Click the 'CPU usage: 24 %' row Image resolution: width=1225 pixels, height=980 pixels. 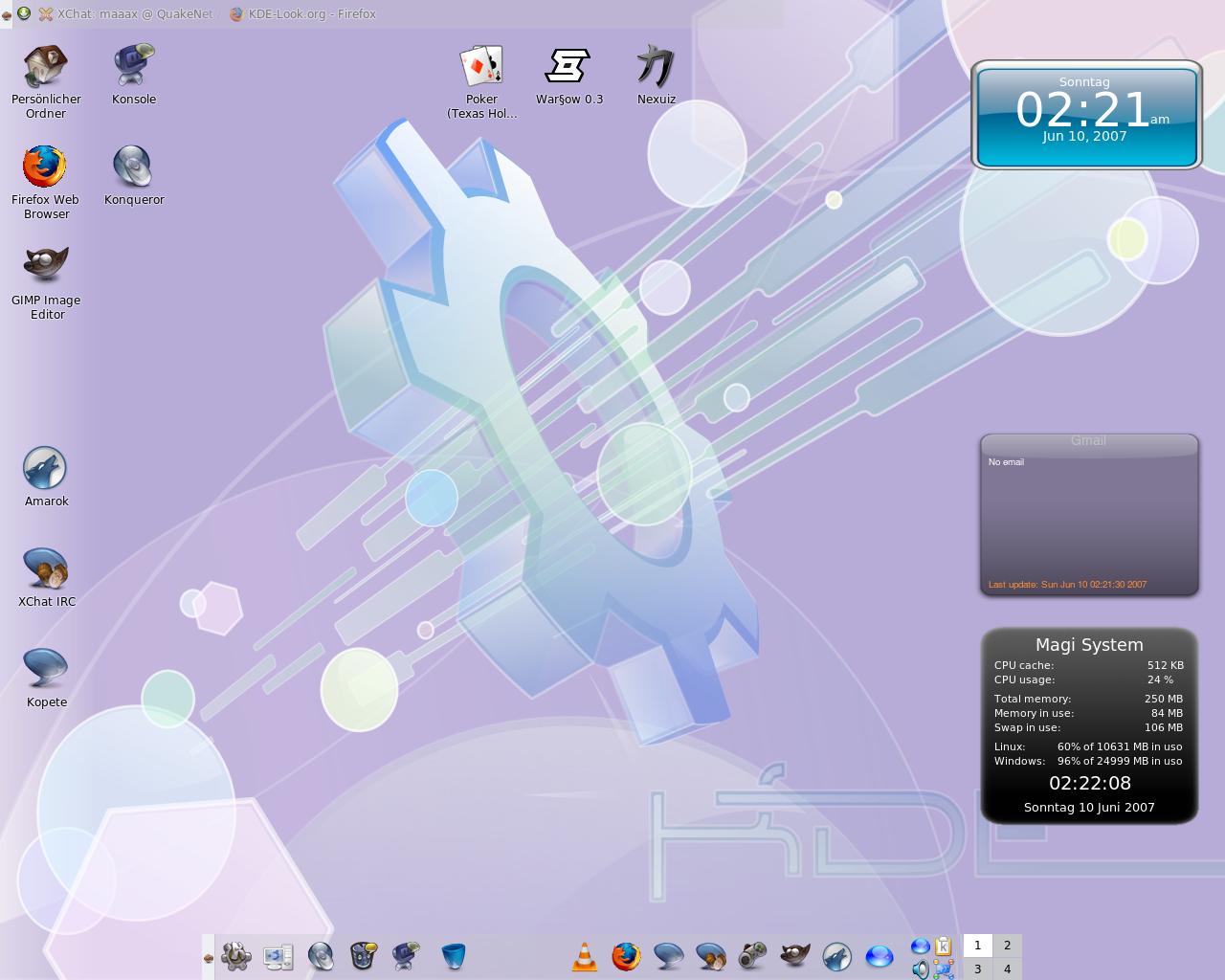[x=1089, y=679]
